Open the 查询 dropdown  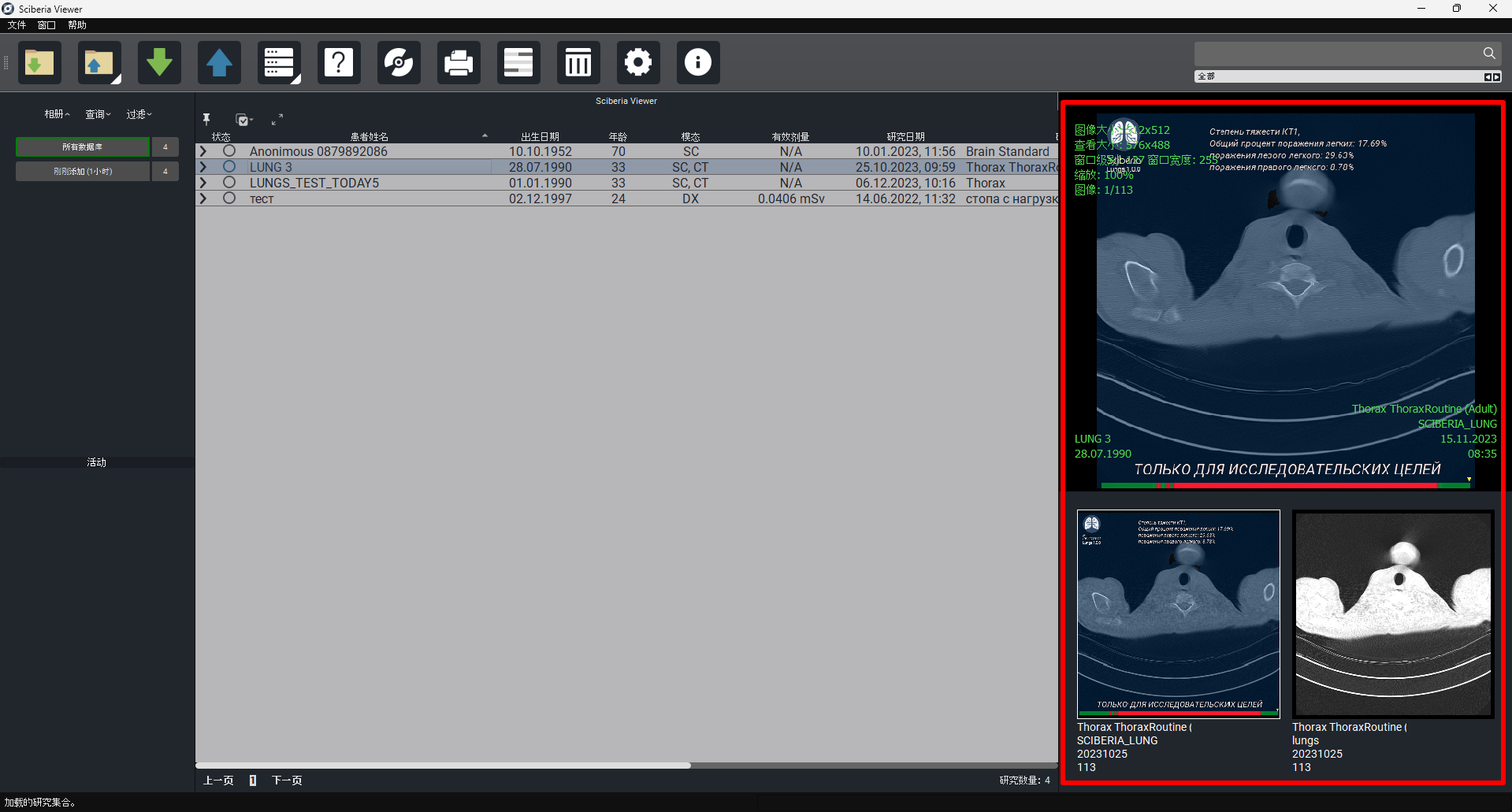[x=98, y=114]
